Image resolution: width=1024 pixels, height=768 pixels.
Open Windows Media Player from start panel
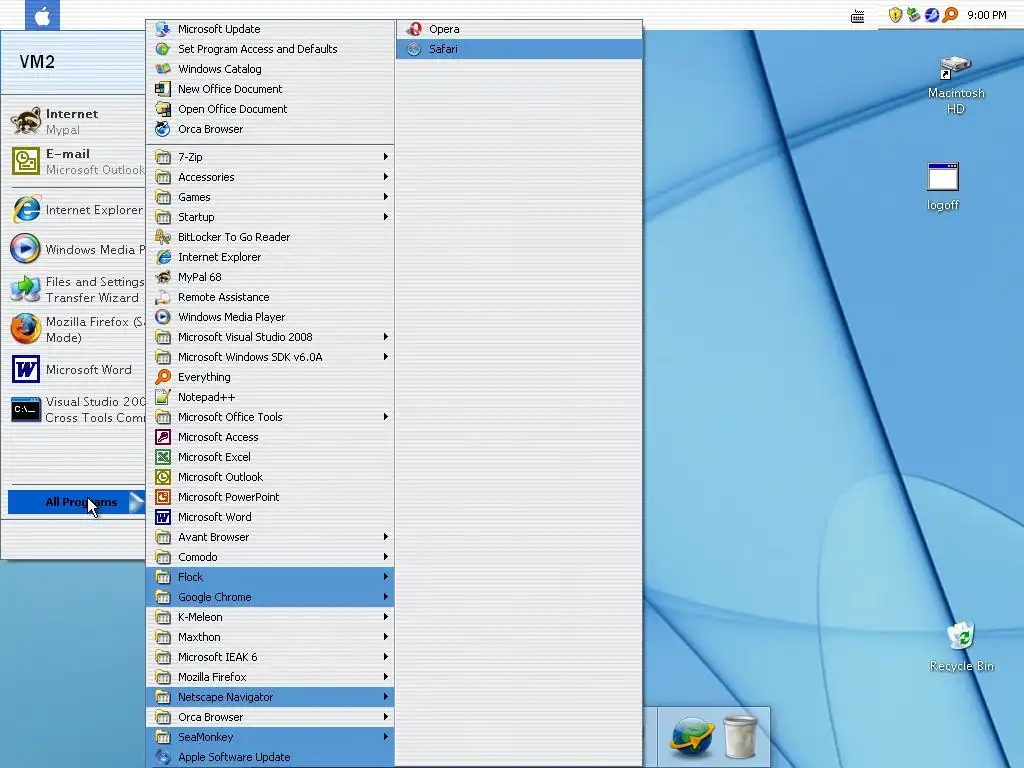tap(77, 249)
